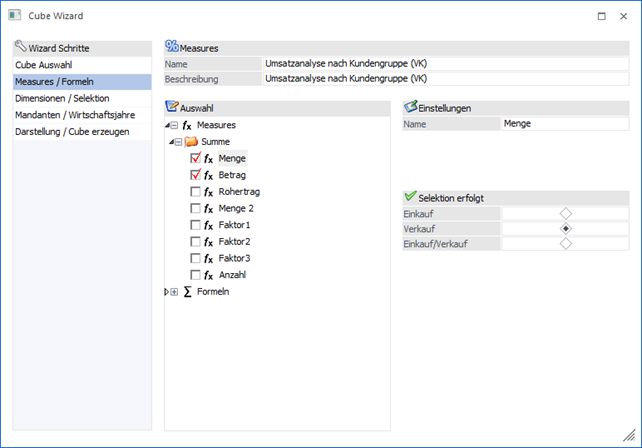Select Darstellung / Cube erzeugen step
The height and width of the screenshot is (448, 642).
coord(72,131)
